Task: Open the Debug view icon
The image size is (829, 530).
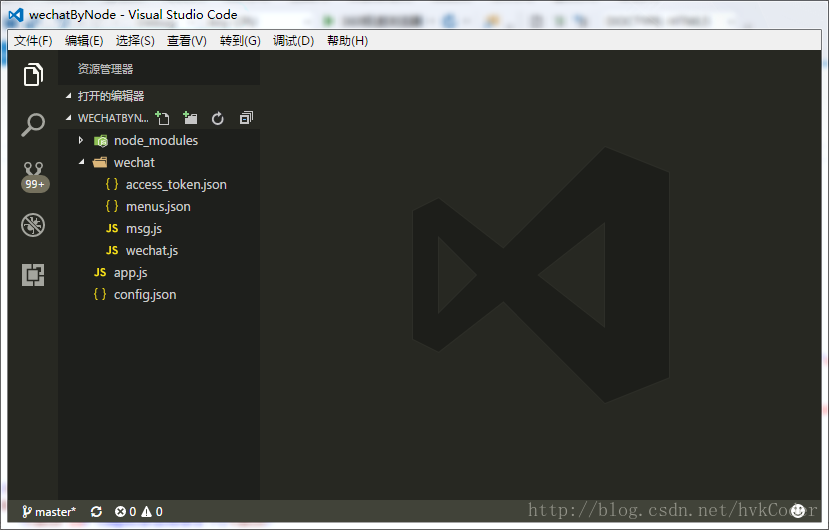Action: [33, 225]
